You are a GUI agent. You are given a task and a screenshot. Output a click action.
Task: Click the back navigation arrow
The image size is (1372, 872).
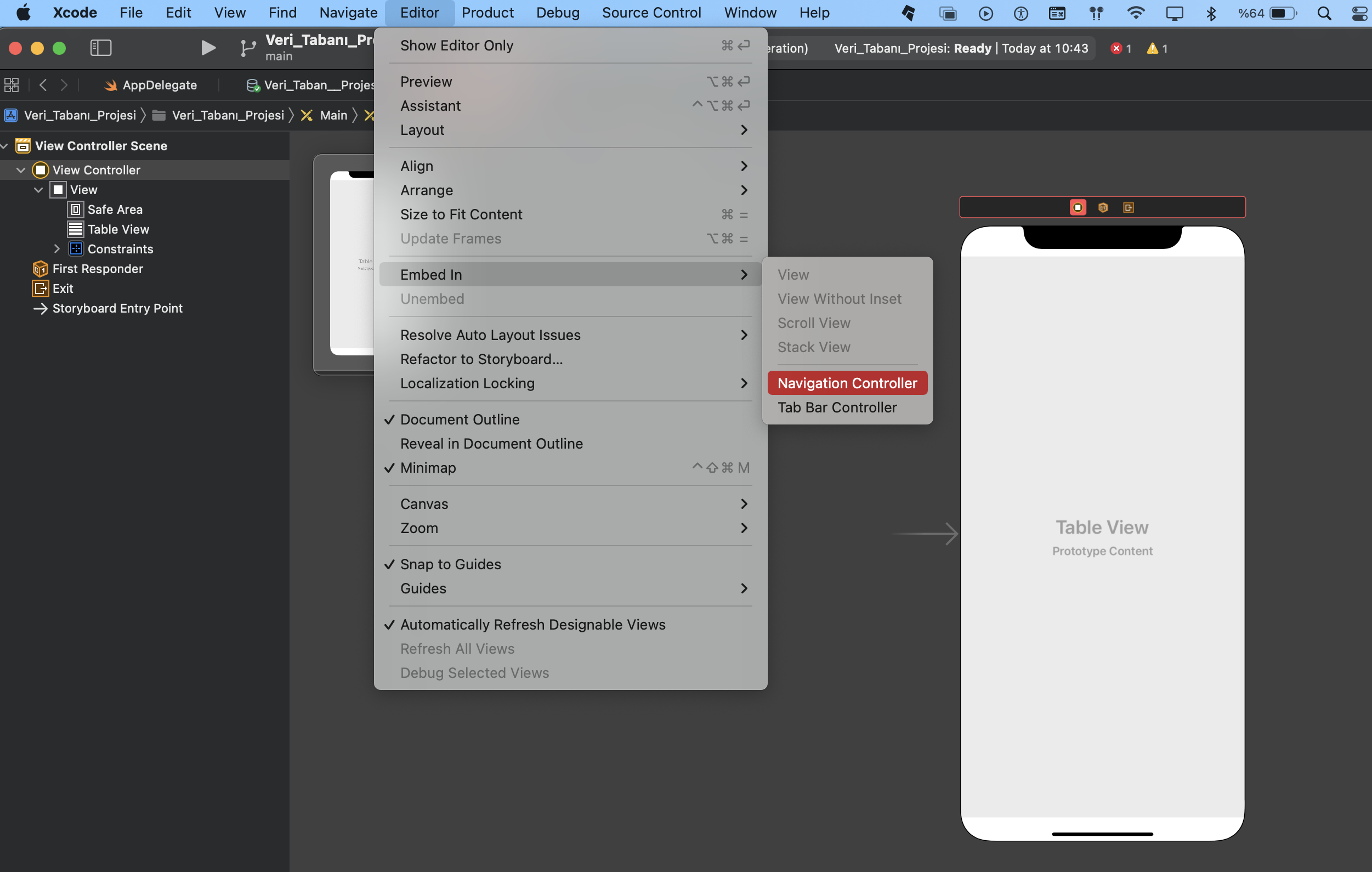pyautogui.click(x=43, y=85)
